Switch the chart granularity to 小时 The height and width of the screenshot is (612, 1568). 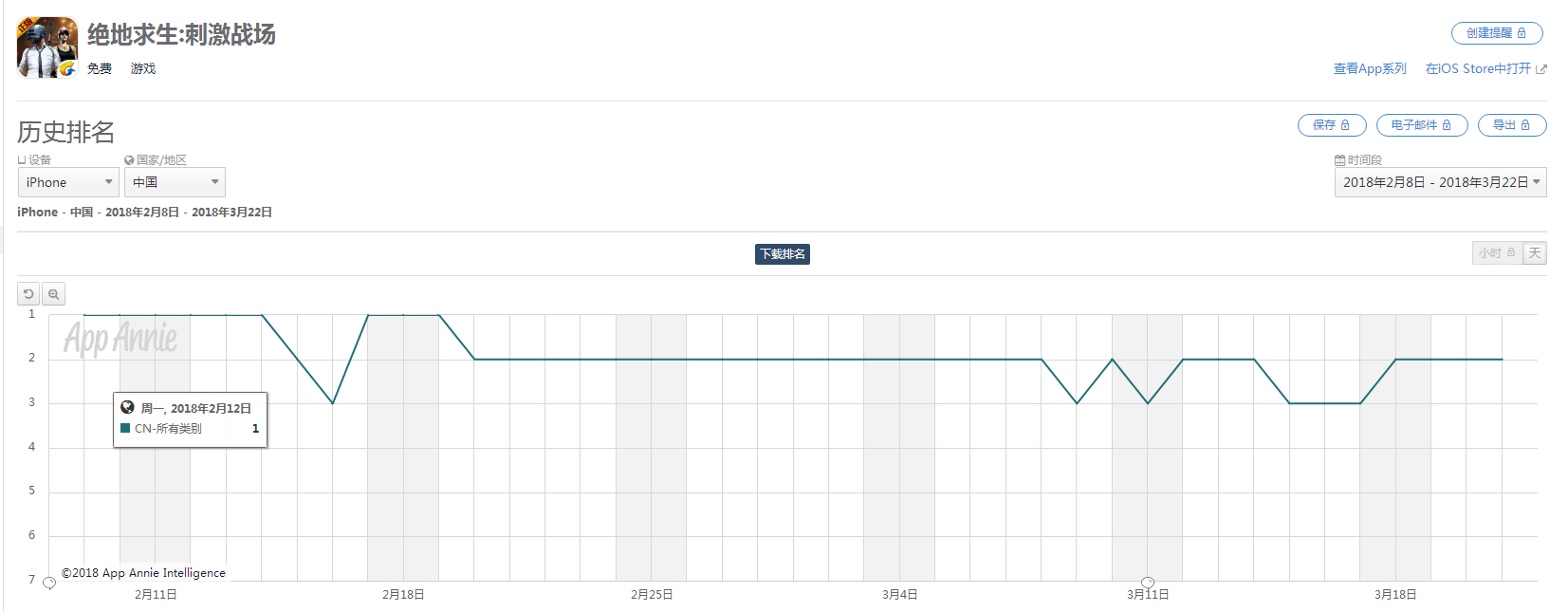1497,253
